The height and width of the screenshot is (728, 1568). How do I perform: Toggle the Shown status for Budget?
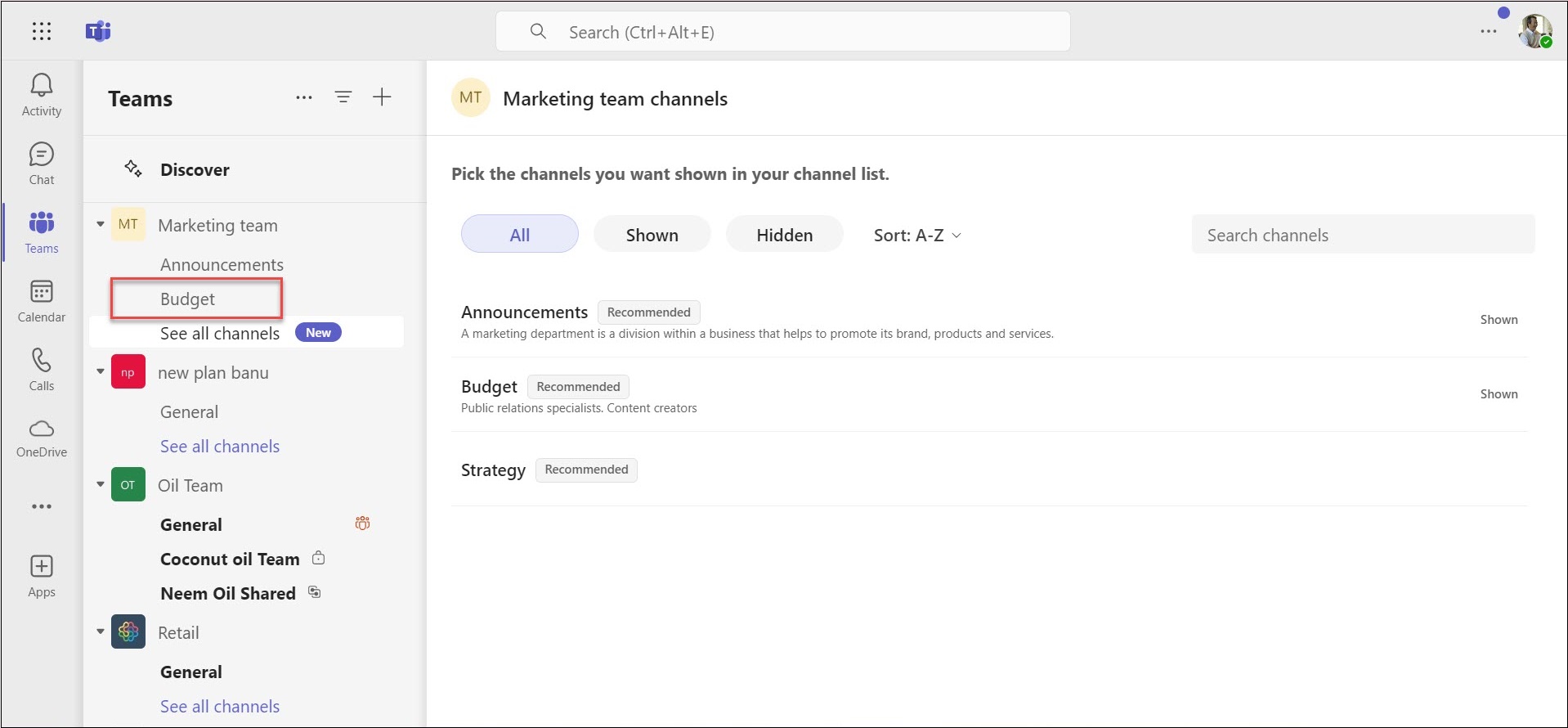click(x=1498, y=394)
